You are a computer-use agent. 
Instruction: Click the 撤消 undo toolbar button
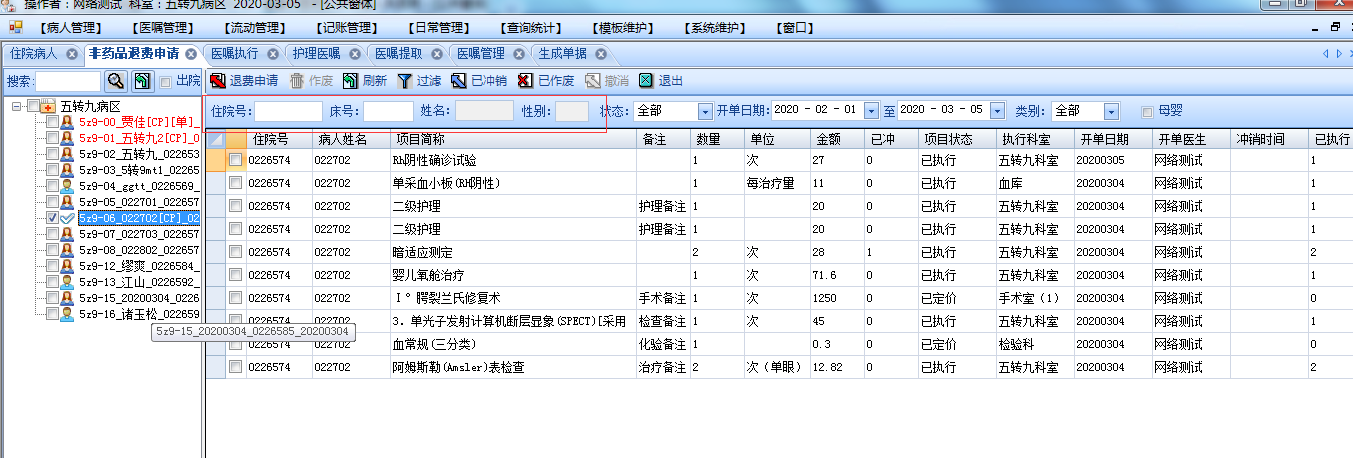(x=607, y=81)
